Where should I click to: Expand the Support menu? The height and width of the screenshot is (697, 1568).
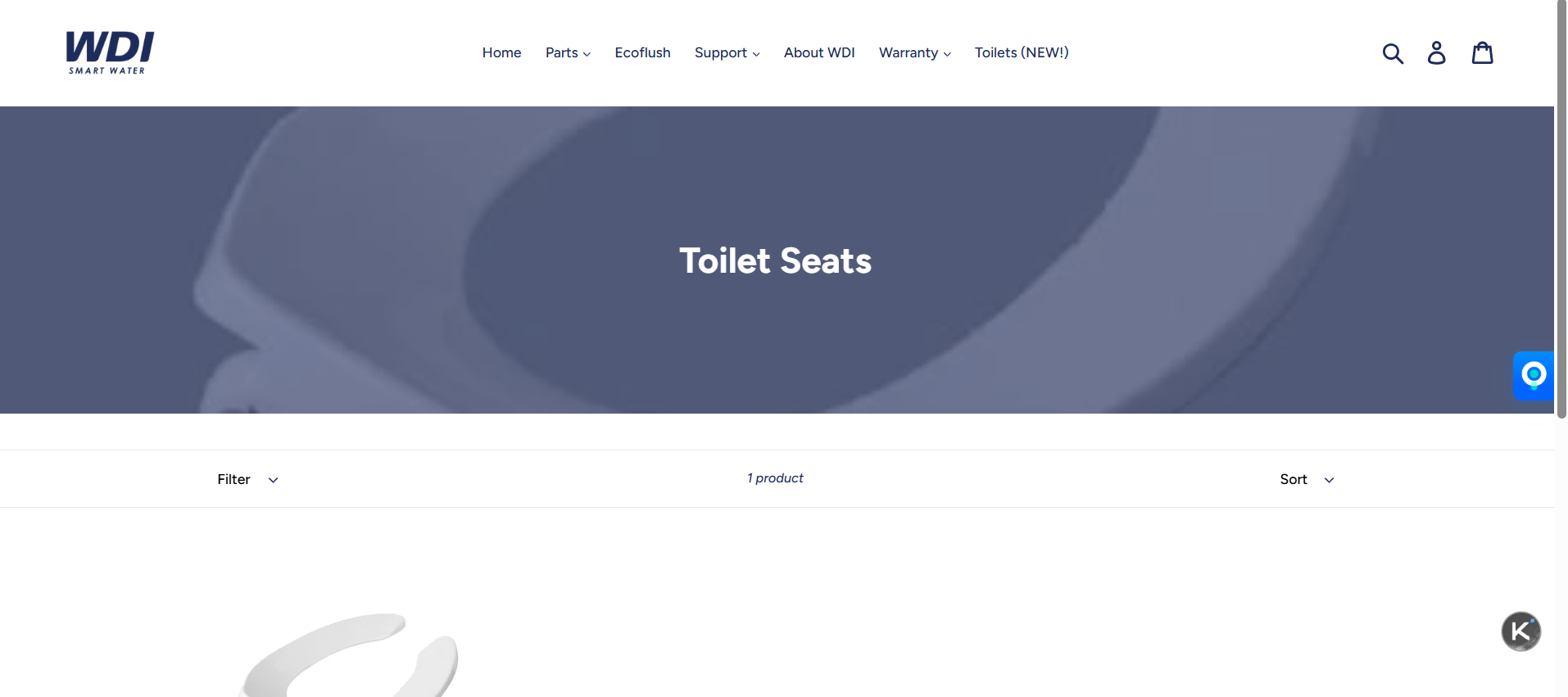(x=727, y=52)
